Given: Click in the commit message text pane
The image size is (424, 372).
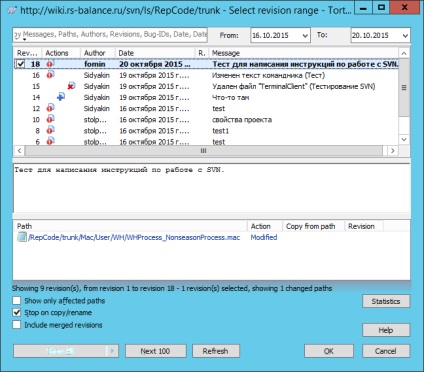Looking at the screenshot, I should [212, 188].
